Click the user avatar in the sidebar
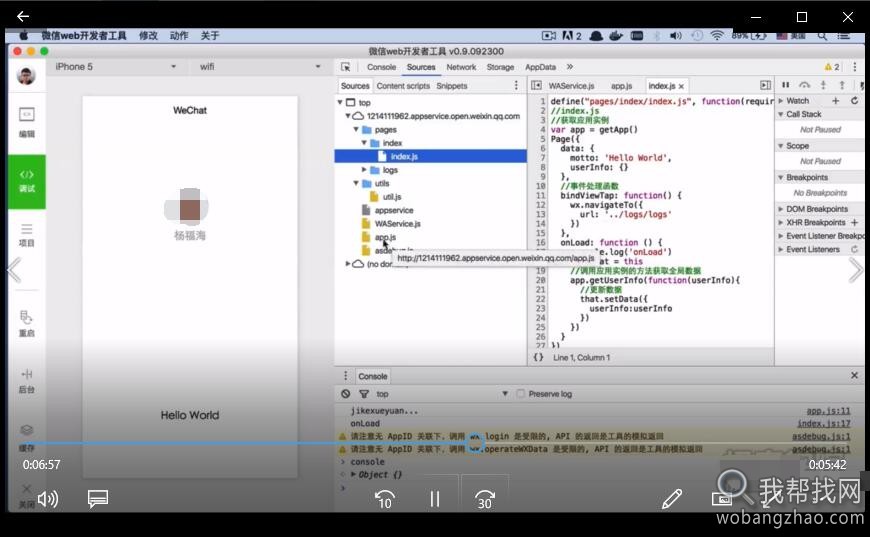The image size is (870, 537). (x=26, y=75)
